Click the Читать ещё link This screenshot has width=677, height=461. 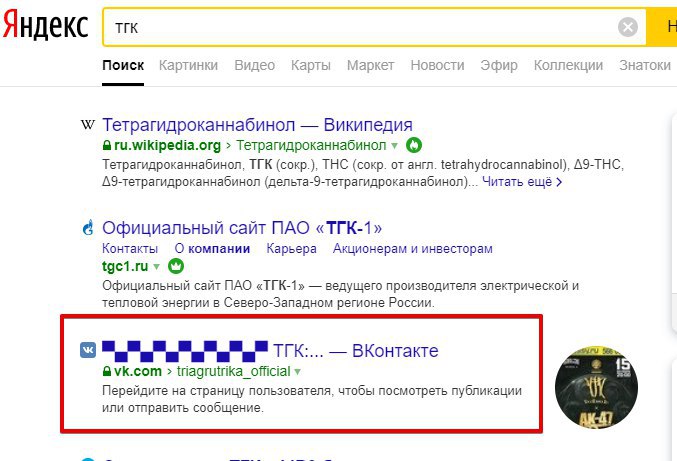[522, 182]
